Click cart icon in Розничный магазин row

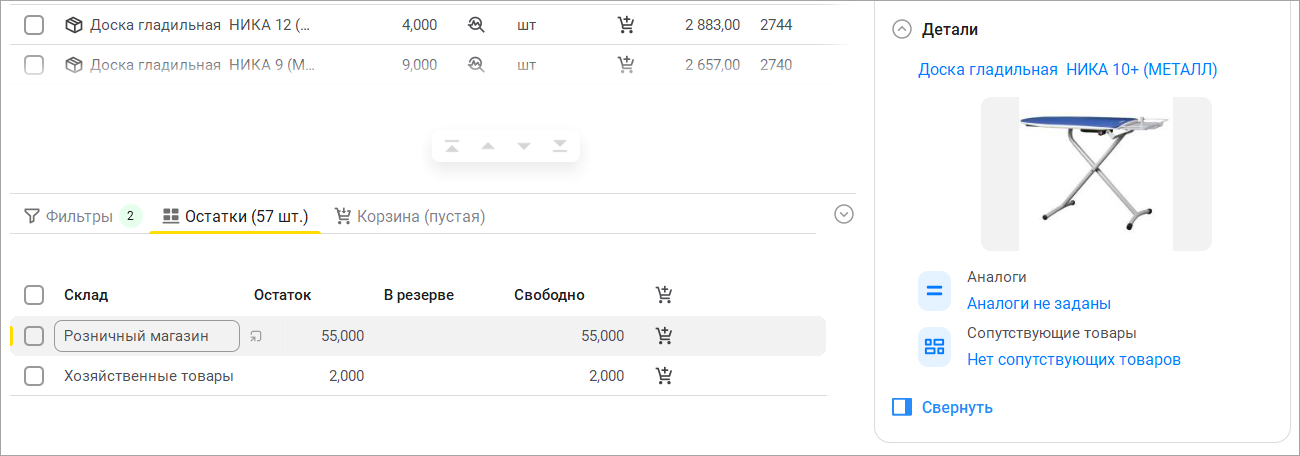coord(663,336)
